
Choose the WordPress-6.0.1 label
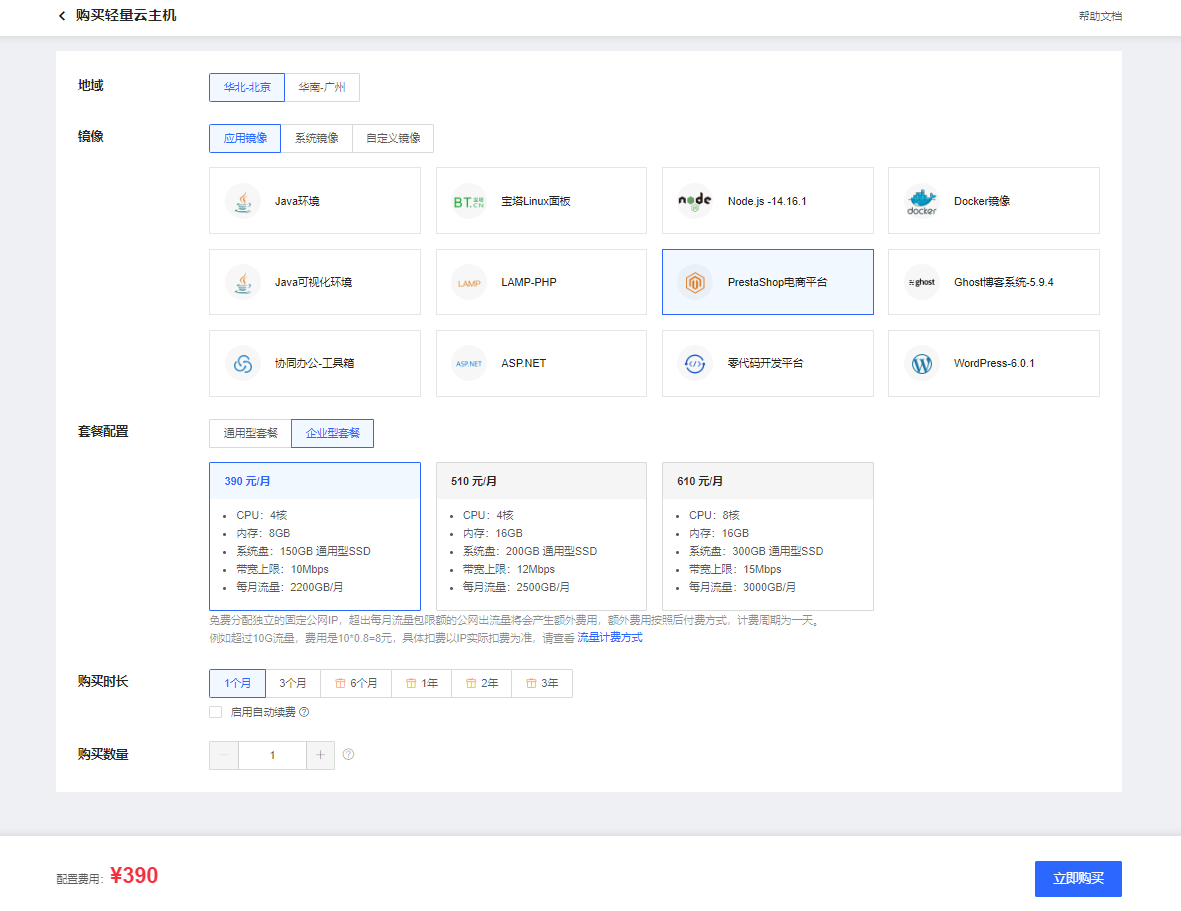pyautogui.click(x=993, y=364)
